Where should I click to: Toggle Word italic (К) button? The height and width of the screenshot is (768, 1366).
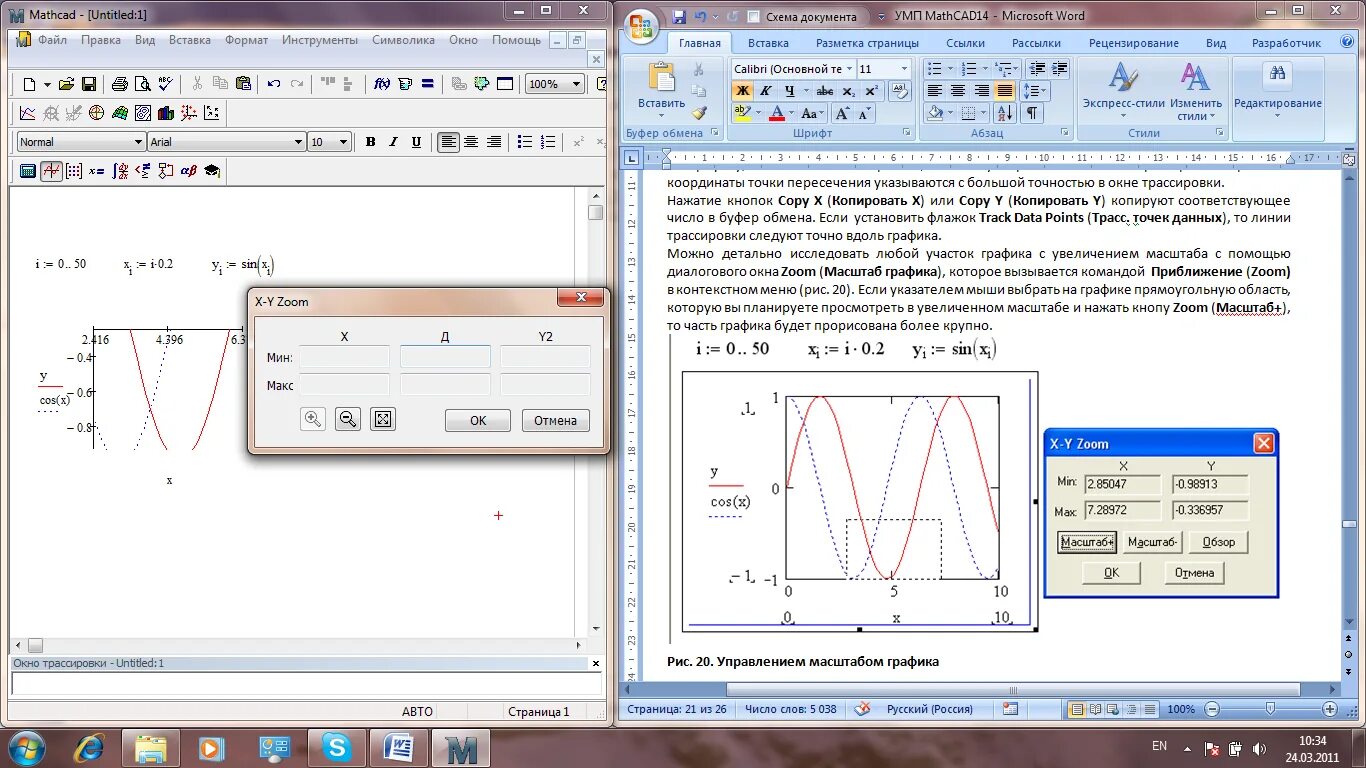point(764,91)
